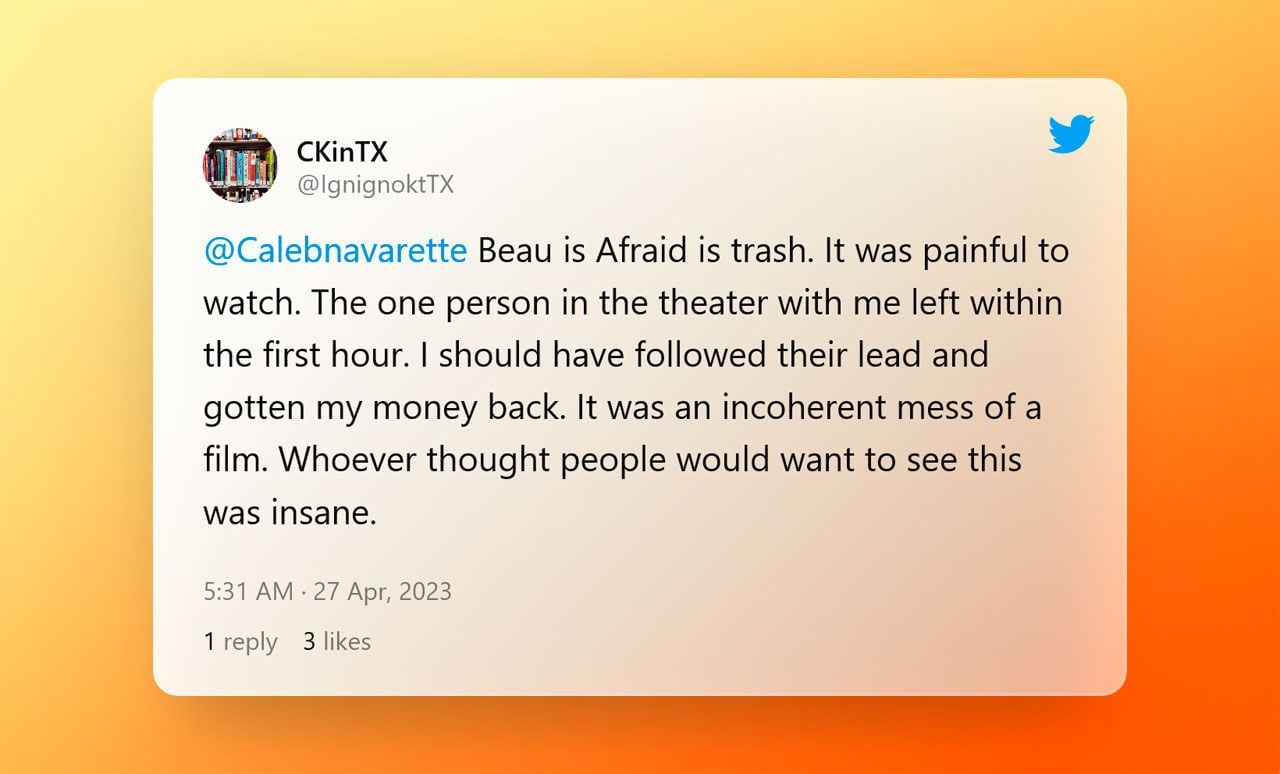
Task: Click the word "theater" in the tweet
Action: pyautogui.click(x=675, y=303)
